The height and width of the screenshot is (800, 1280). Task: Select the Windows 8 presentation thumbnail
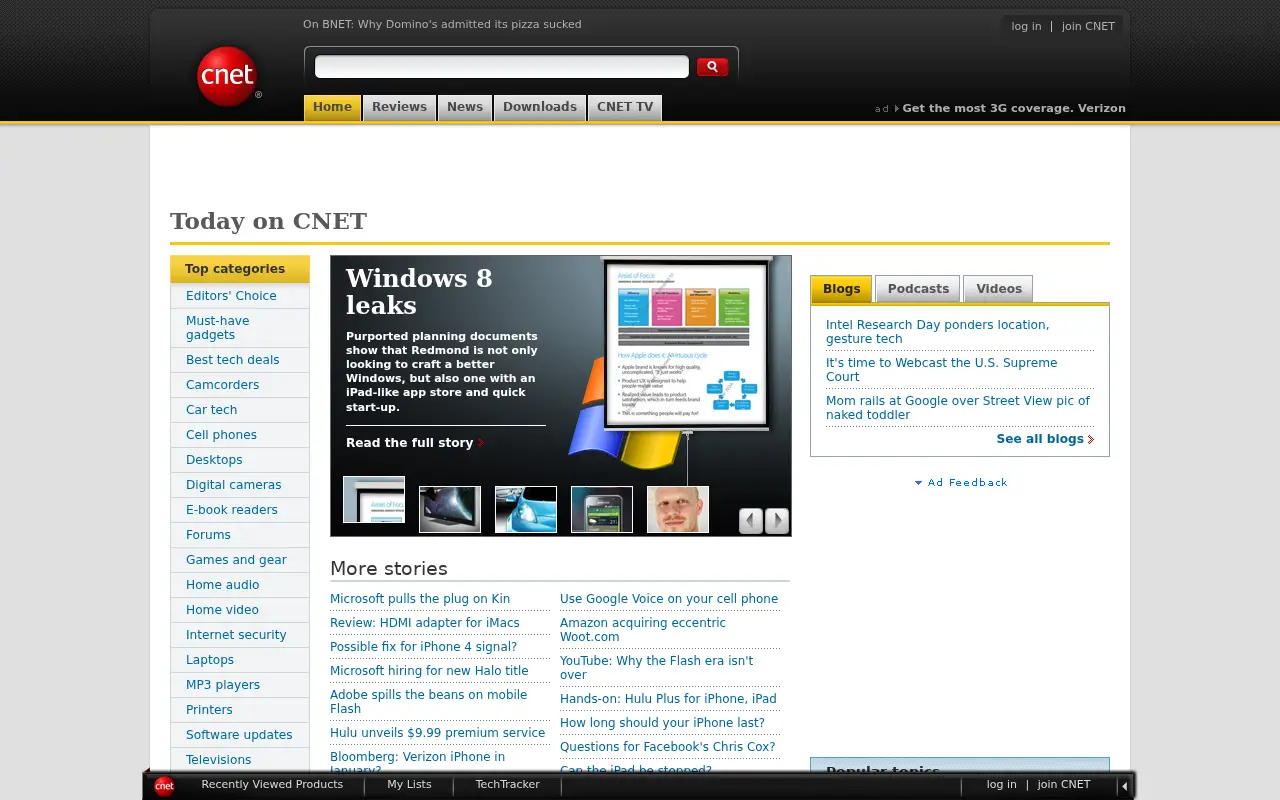374,500
